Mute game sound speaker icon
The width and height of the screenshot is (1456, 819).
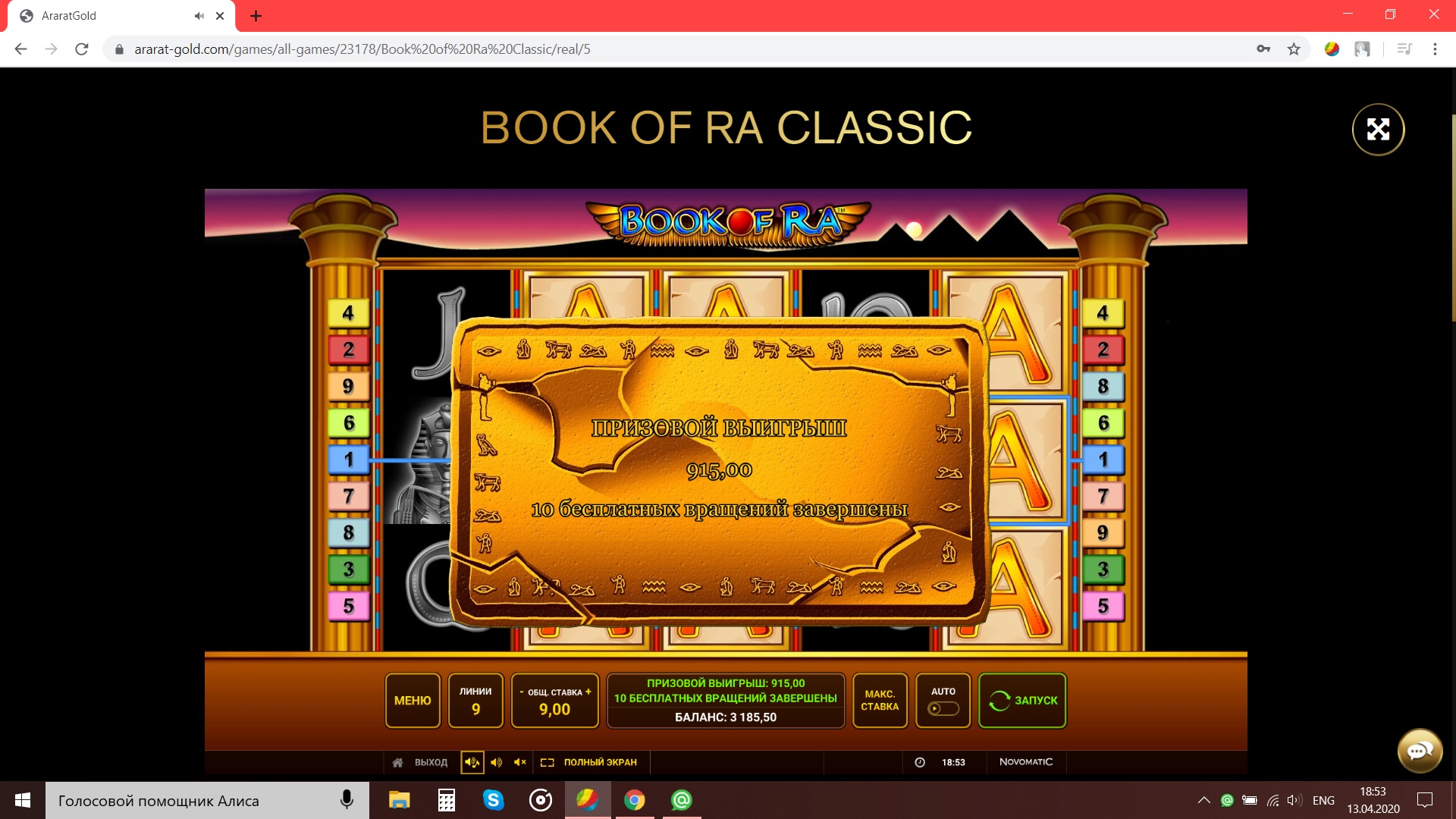click(519, 762)
